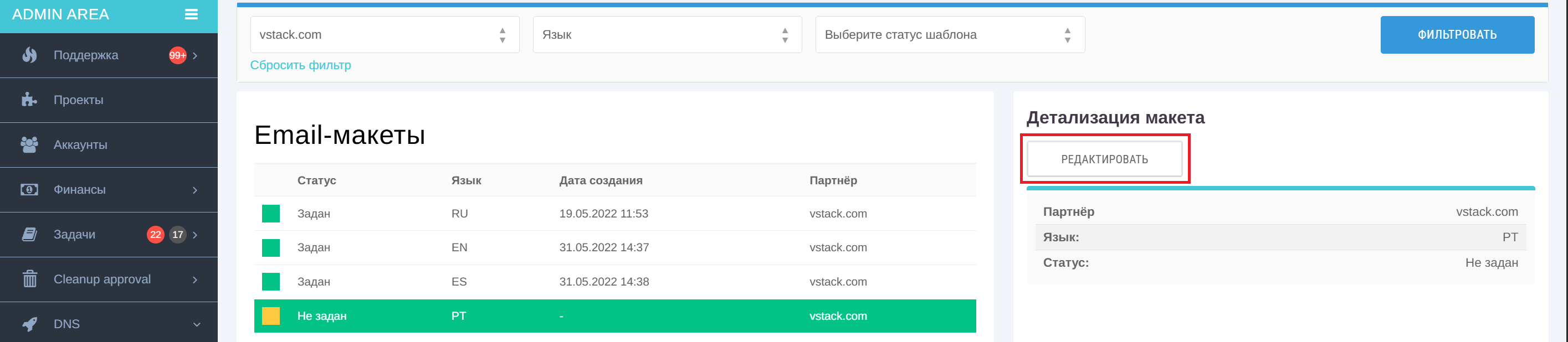
Task: Click the Сбросить фильтр link
Action: pyautogui.click(x=301, y=64)
